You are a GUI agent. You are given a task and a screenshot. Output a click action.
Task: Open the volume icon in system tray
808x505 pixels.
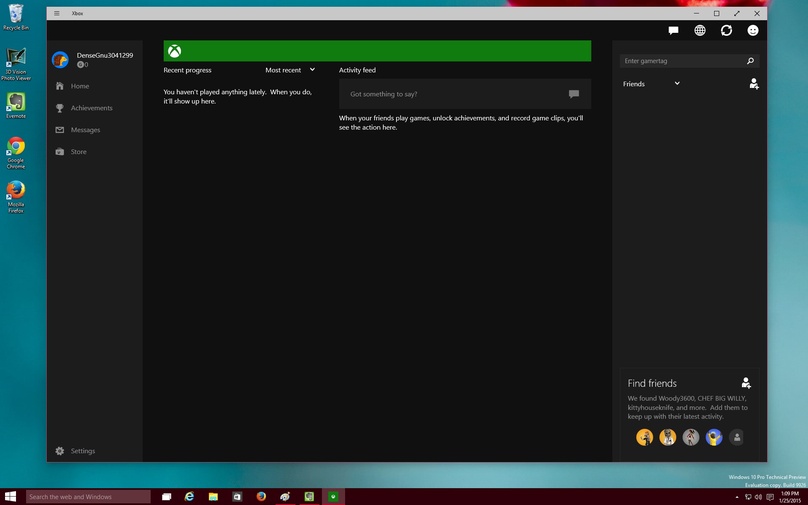coord(758,497)
